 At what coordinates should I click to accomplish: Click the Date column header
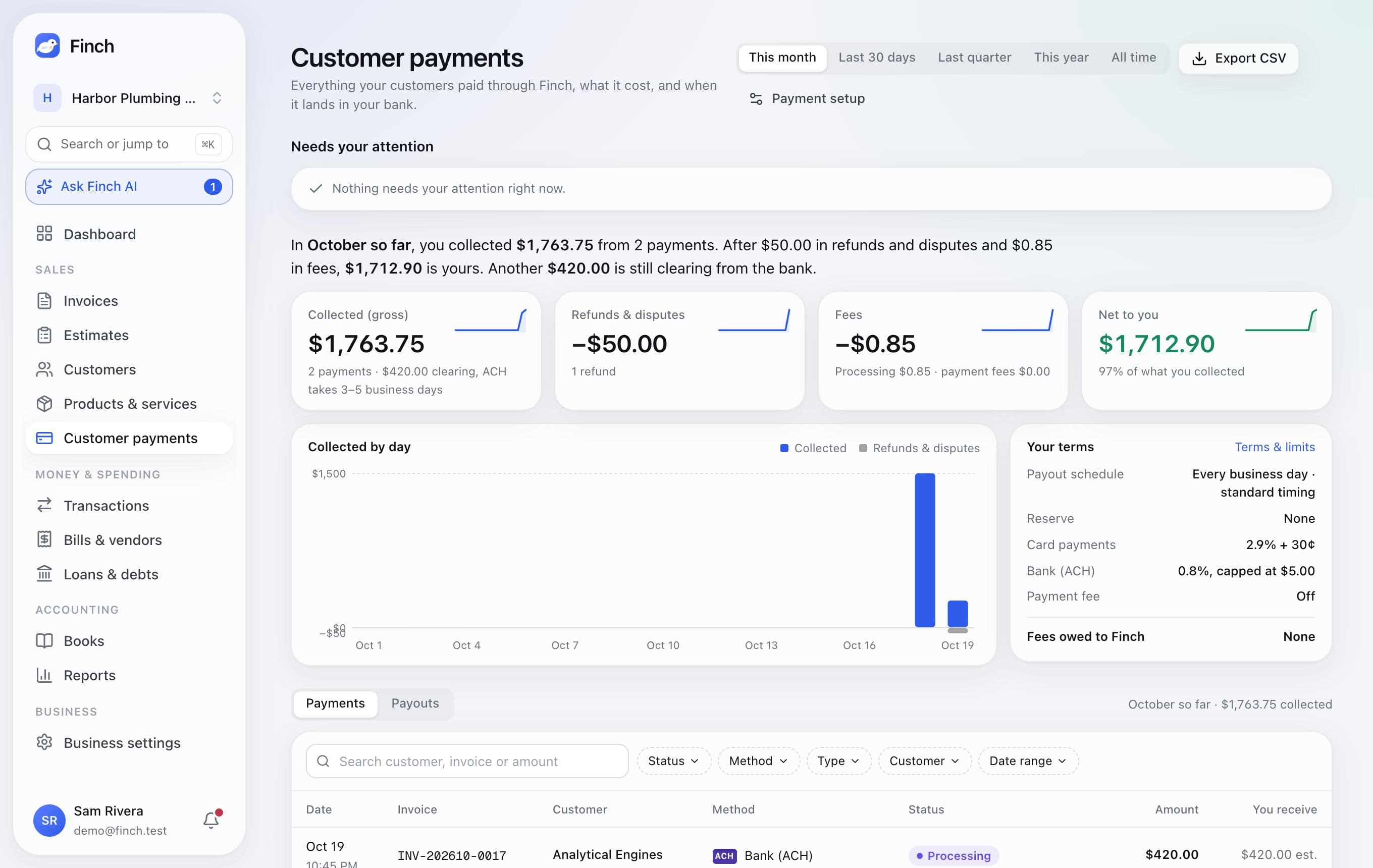[x=319, y=809]
